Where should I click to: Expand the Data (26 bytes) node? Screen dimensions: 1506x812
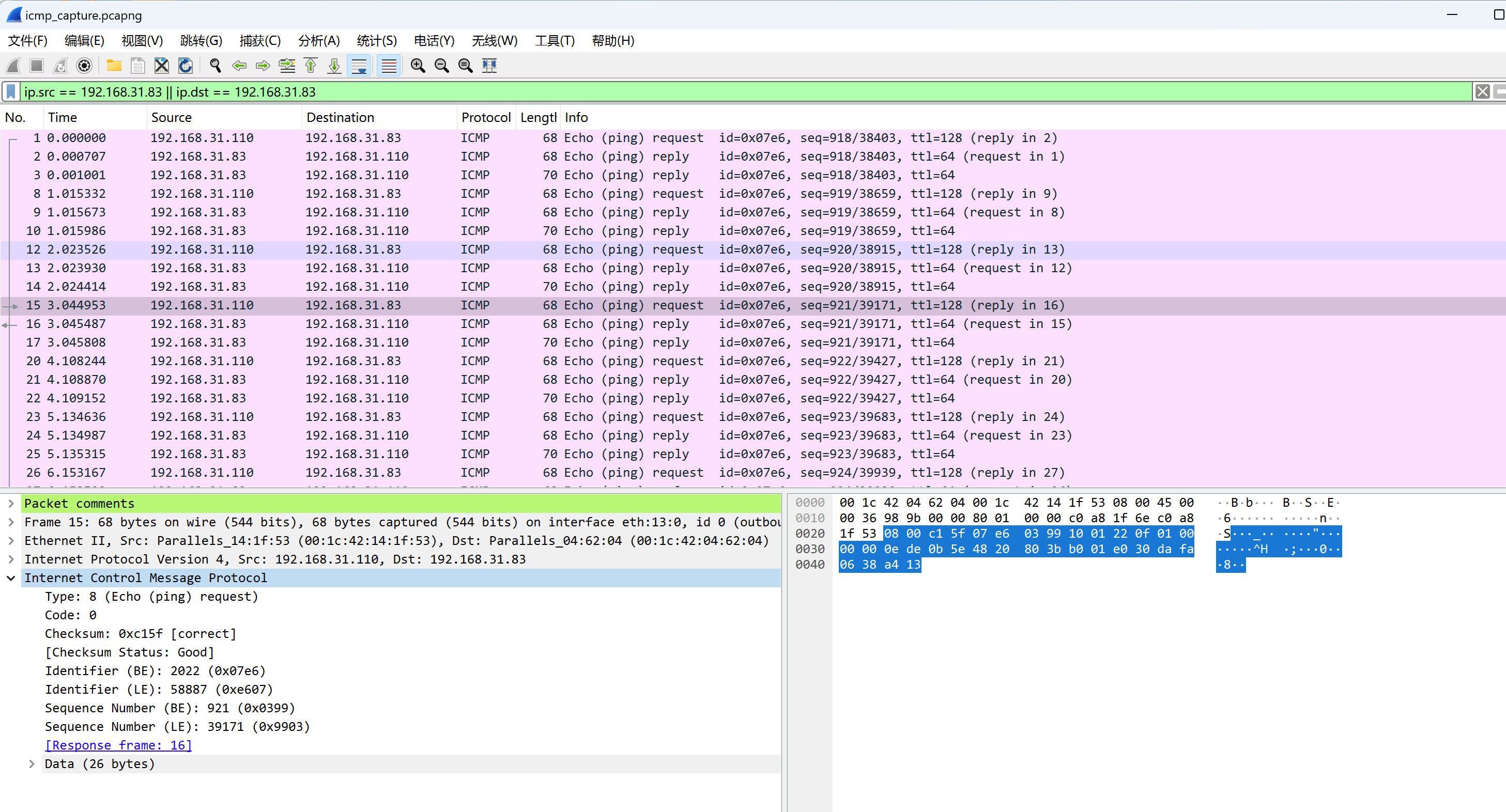click(x=32, y=763)
